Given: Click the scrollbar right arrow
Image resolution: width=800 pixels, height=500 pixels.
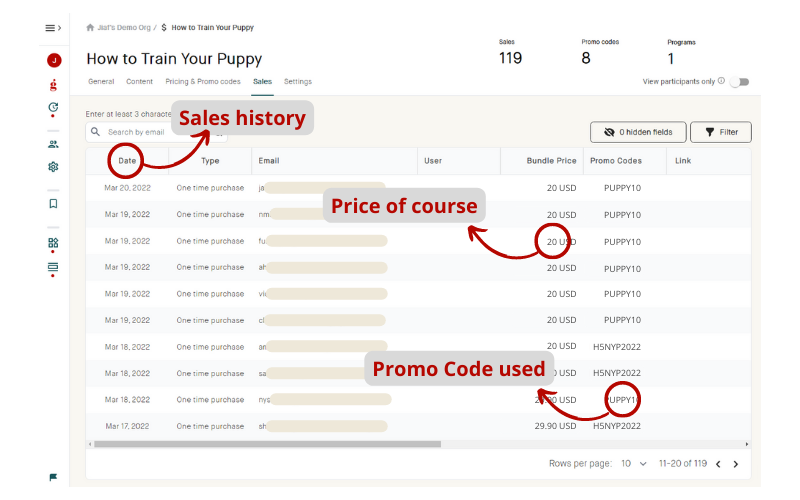Looking at the screenshot, I should [x=747, y=444].
